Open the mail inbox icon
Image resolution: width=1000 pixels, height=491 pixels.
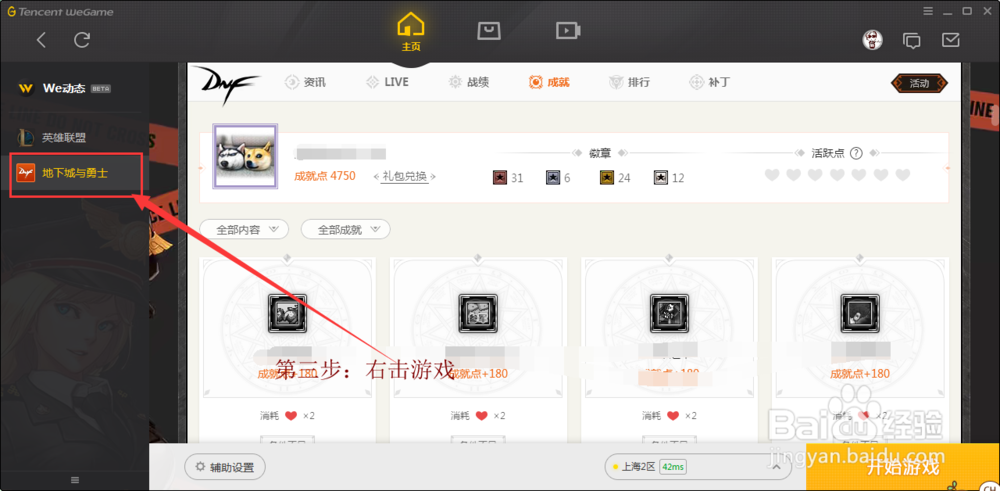tap(951, 40)
